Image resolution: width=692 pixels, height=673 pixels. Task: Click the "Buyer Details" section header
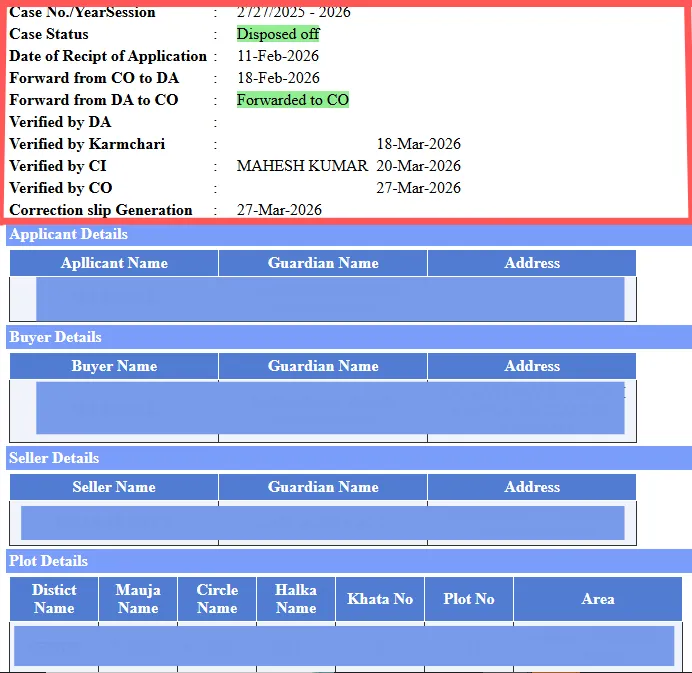click(x=349, y=337)
